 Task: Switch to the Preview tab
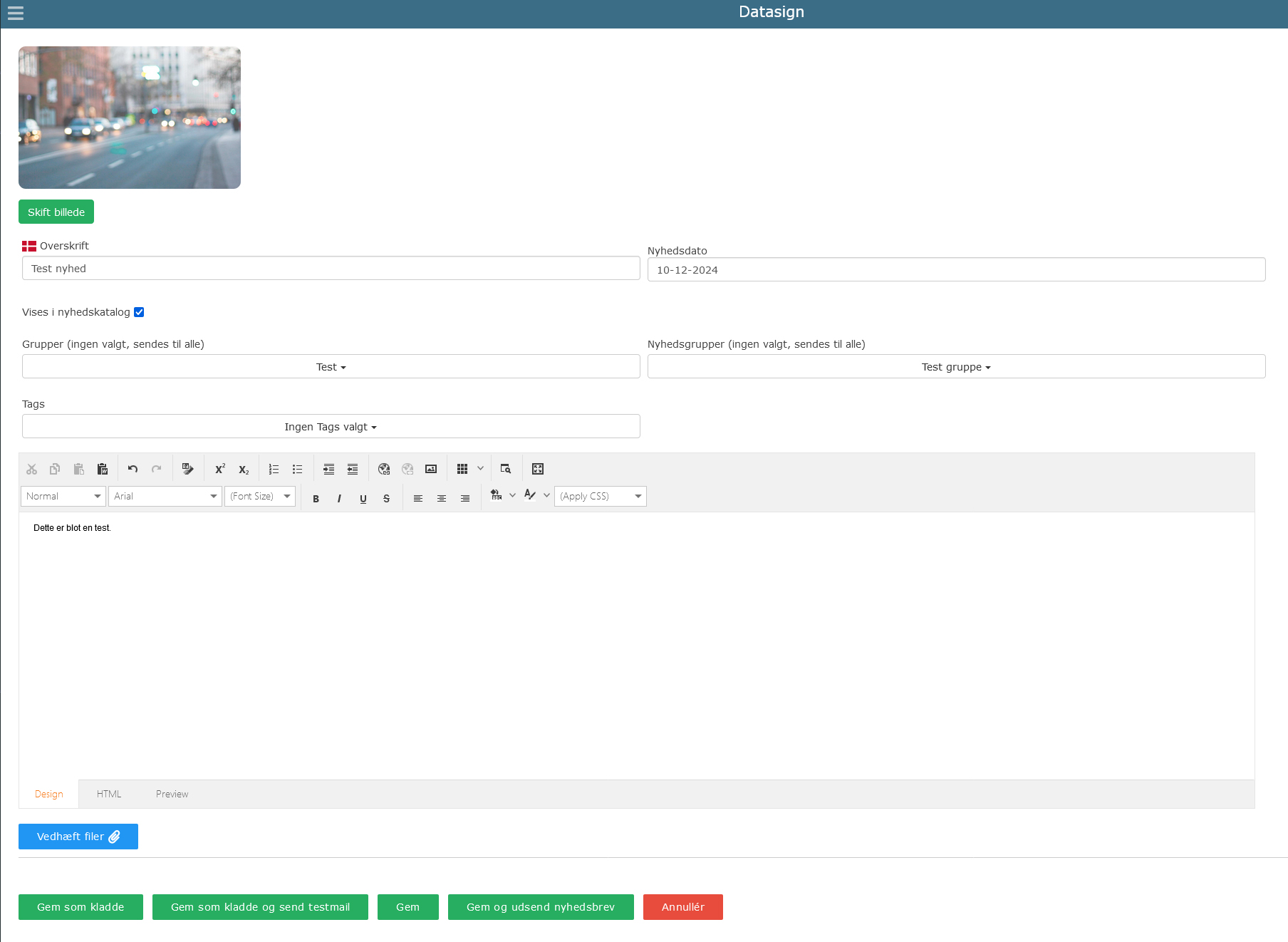[172, 794]
